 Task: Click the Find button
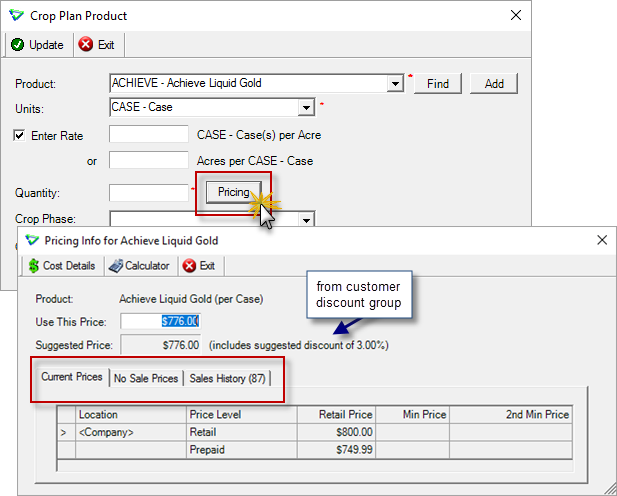coord(438,83)
